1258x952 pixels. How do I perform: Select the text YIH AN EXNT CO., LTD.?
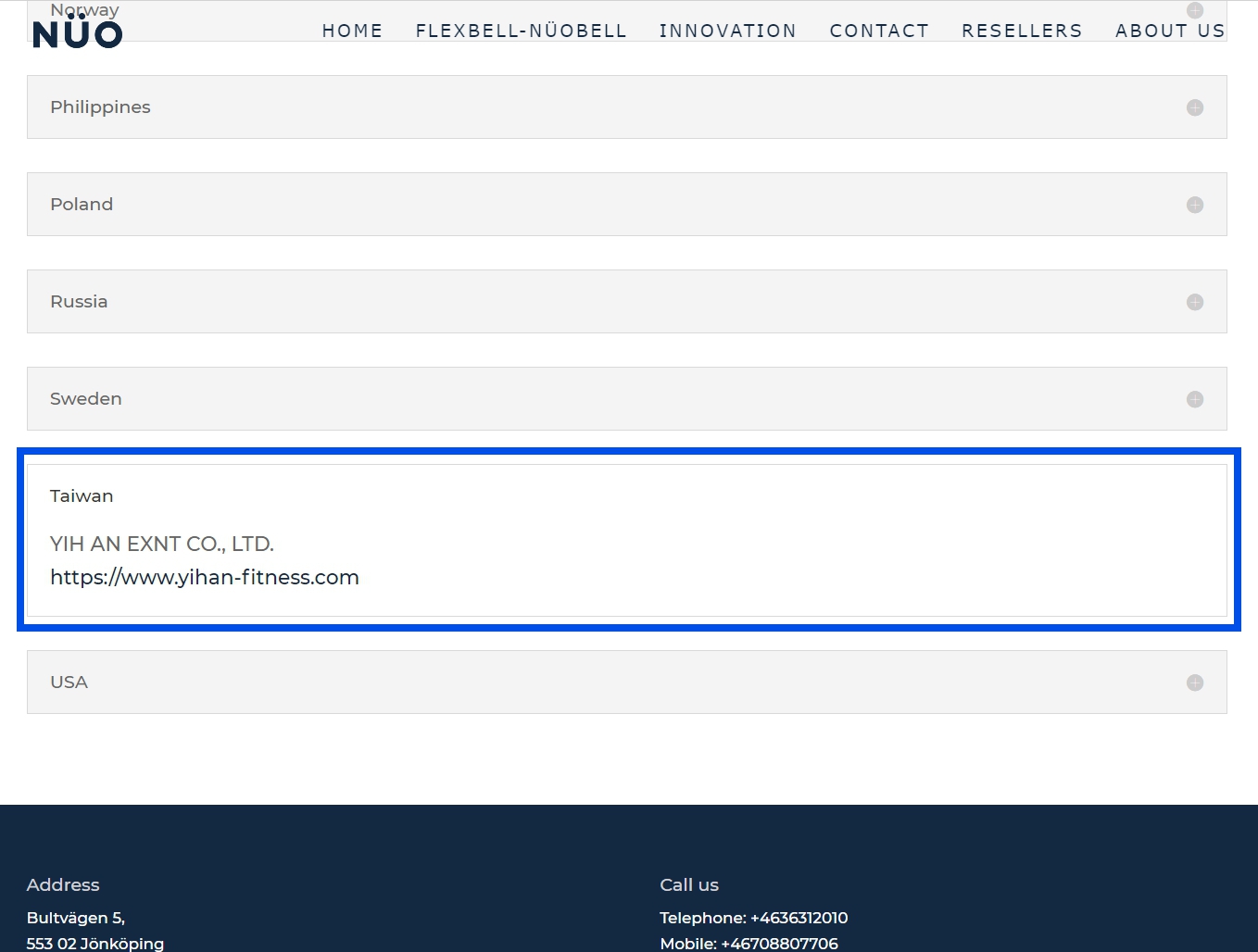pos(162,544)
